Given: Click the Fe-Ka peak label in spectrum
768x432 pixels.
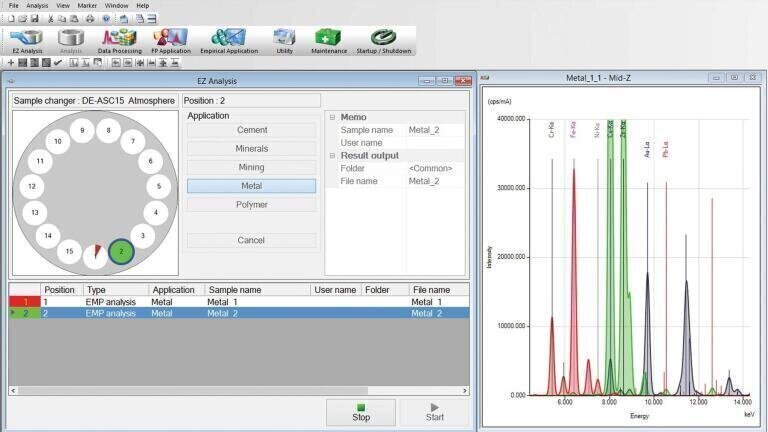Looking at the screenshot, I should point(573,129).
